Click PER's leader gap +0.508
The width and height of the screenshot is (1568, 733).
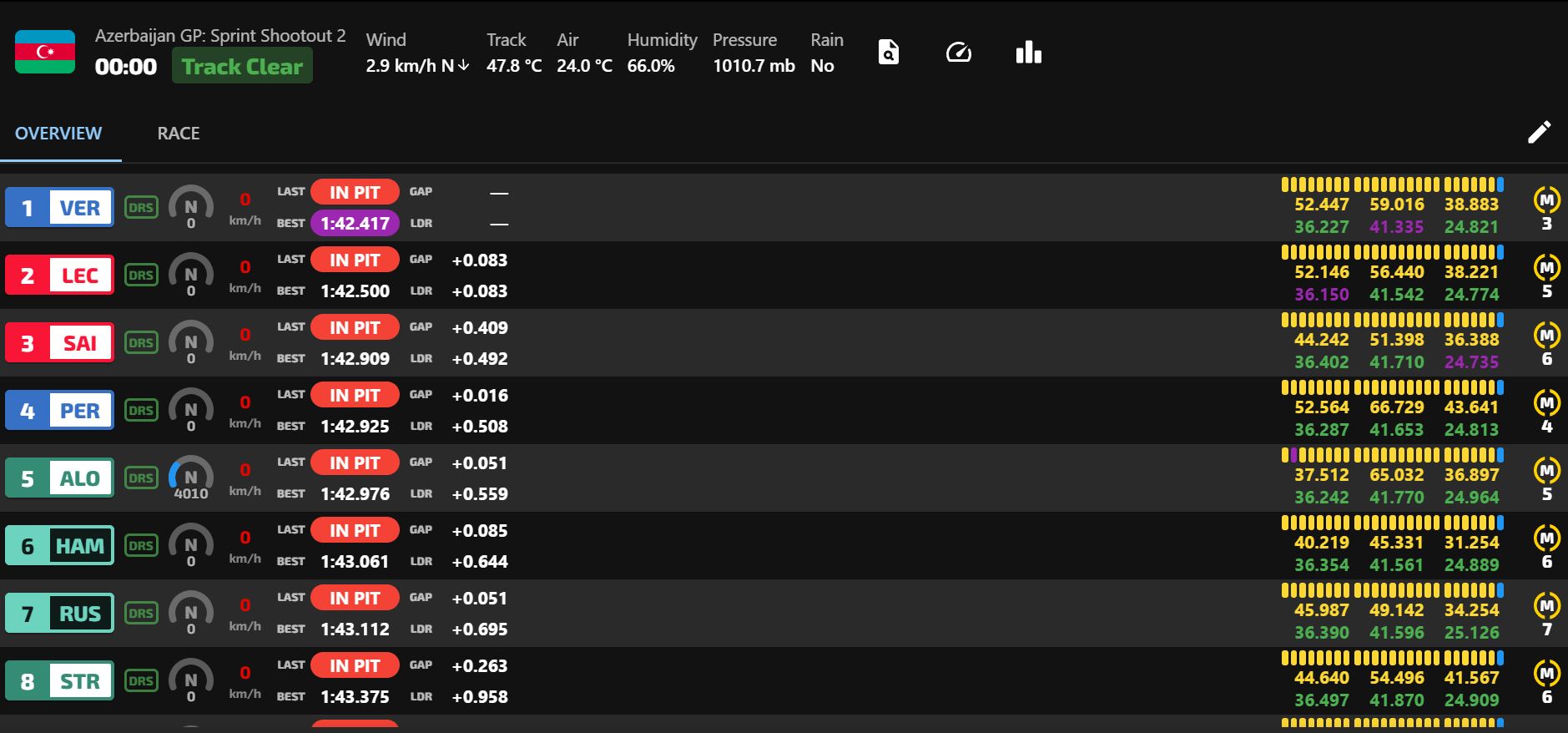pyautogui.click(x=480, y=426)
